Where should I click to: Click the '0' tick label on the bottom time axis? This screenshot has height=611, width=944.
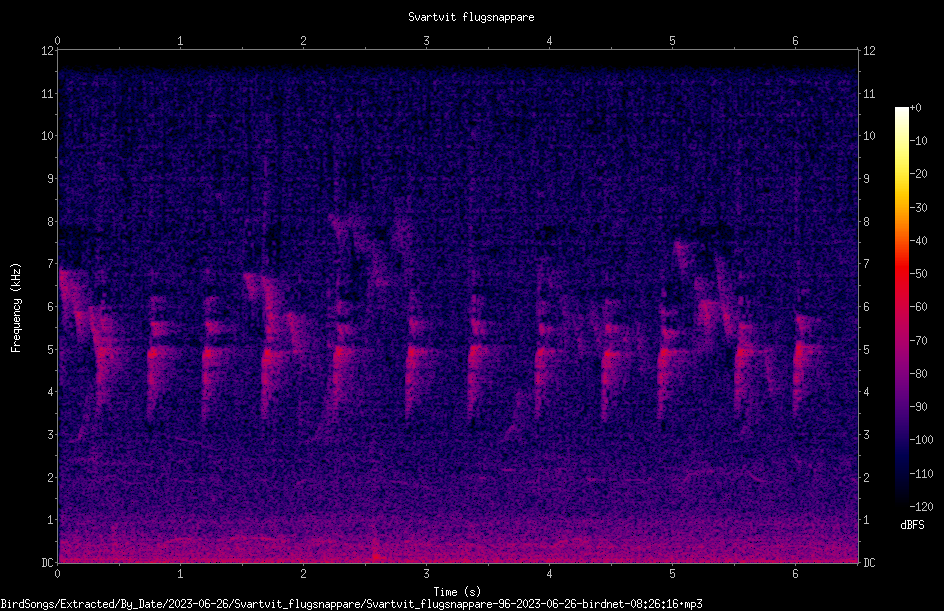point(57,574)
